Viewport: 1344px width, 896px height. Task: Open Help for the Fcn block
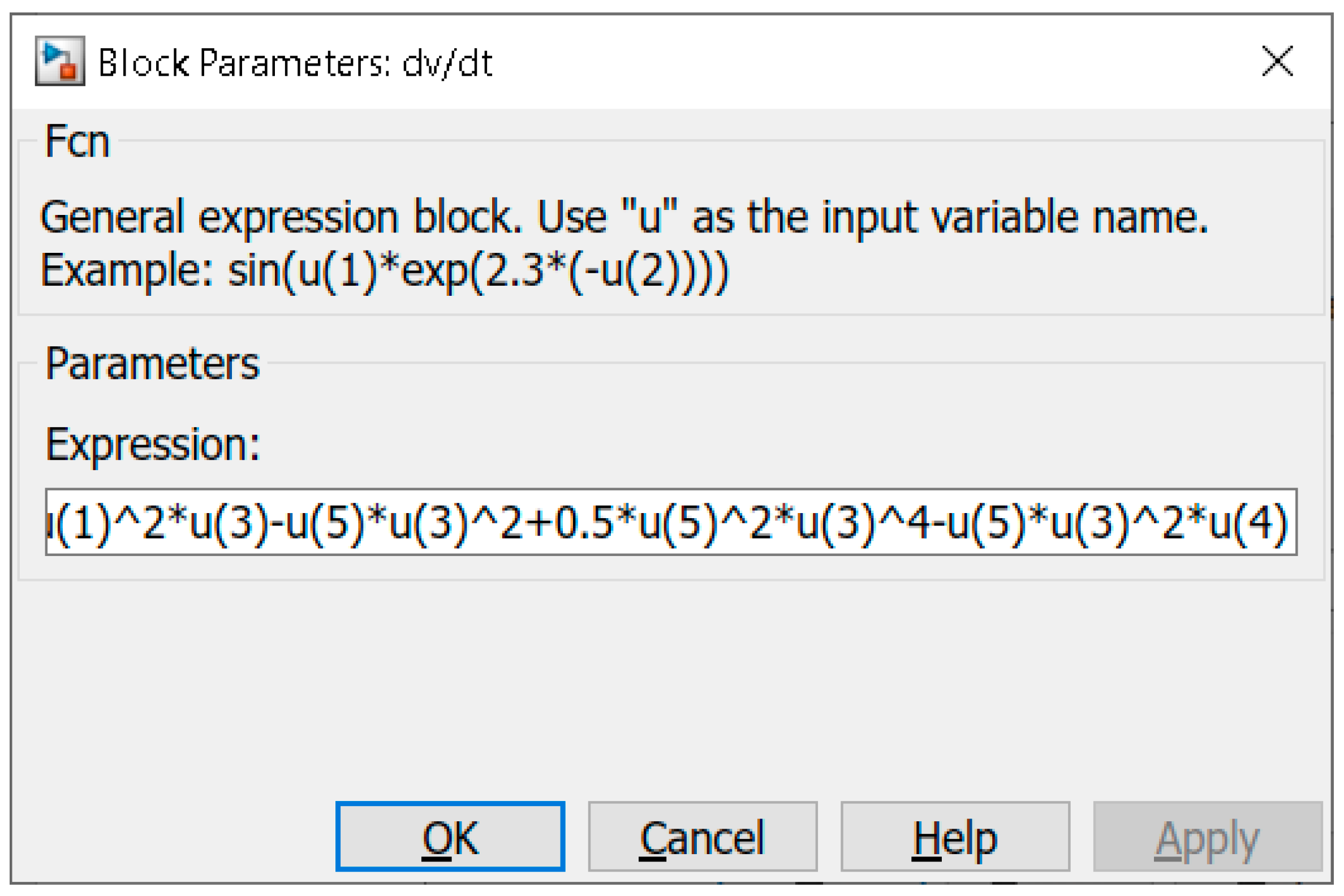coord(955,837)
